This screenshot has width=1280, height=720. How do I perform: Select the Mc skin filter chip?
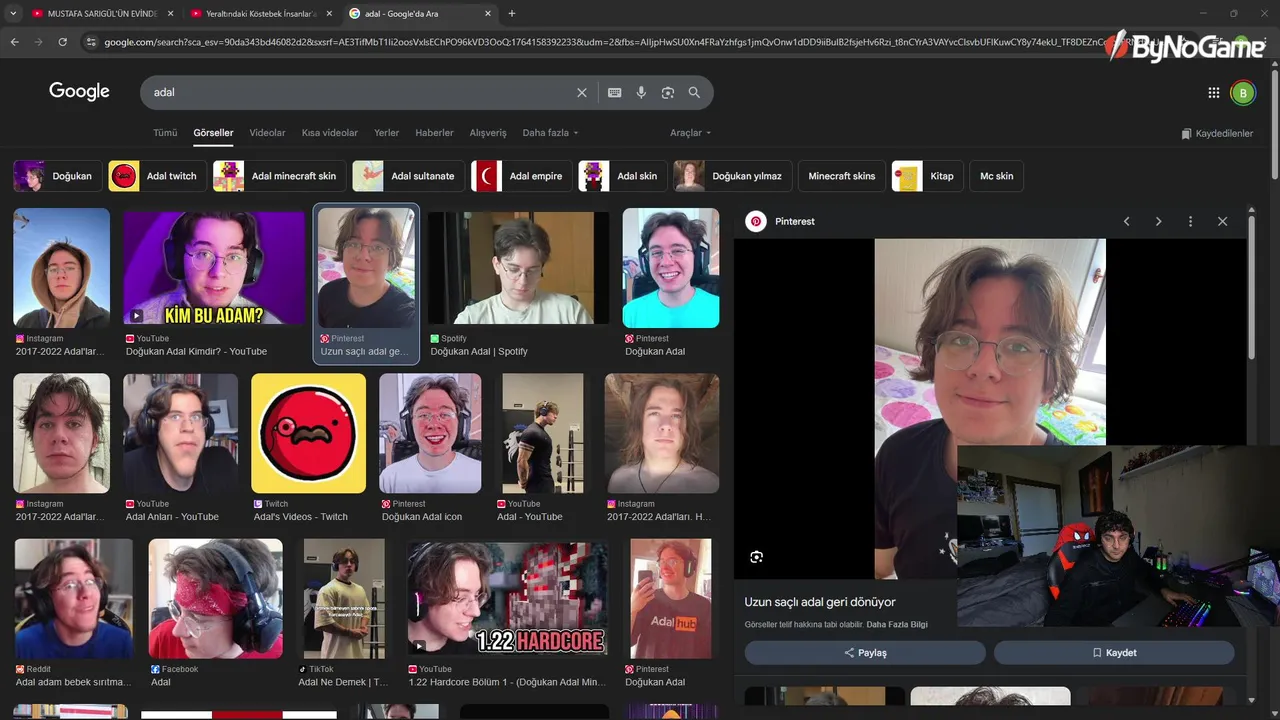[x=996, y=176]
